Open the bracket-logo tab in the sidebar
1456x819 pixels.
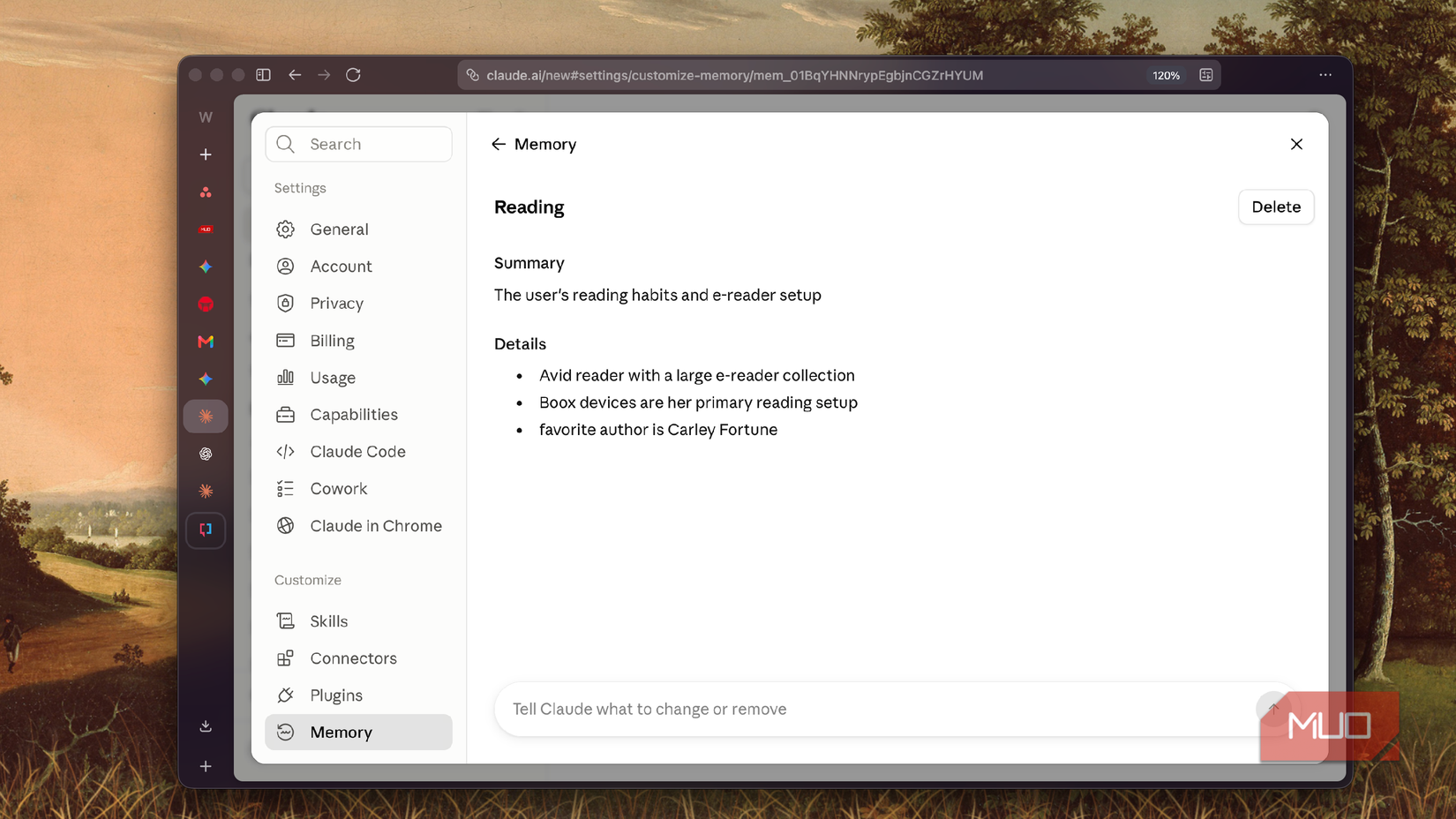tap(206, 530)
